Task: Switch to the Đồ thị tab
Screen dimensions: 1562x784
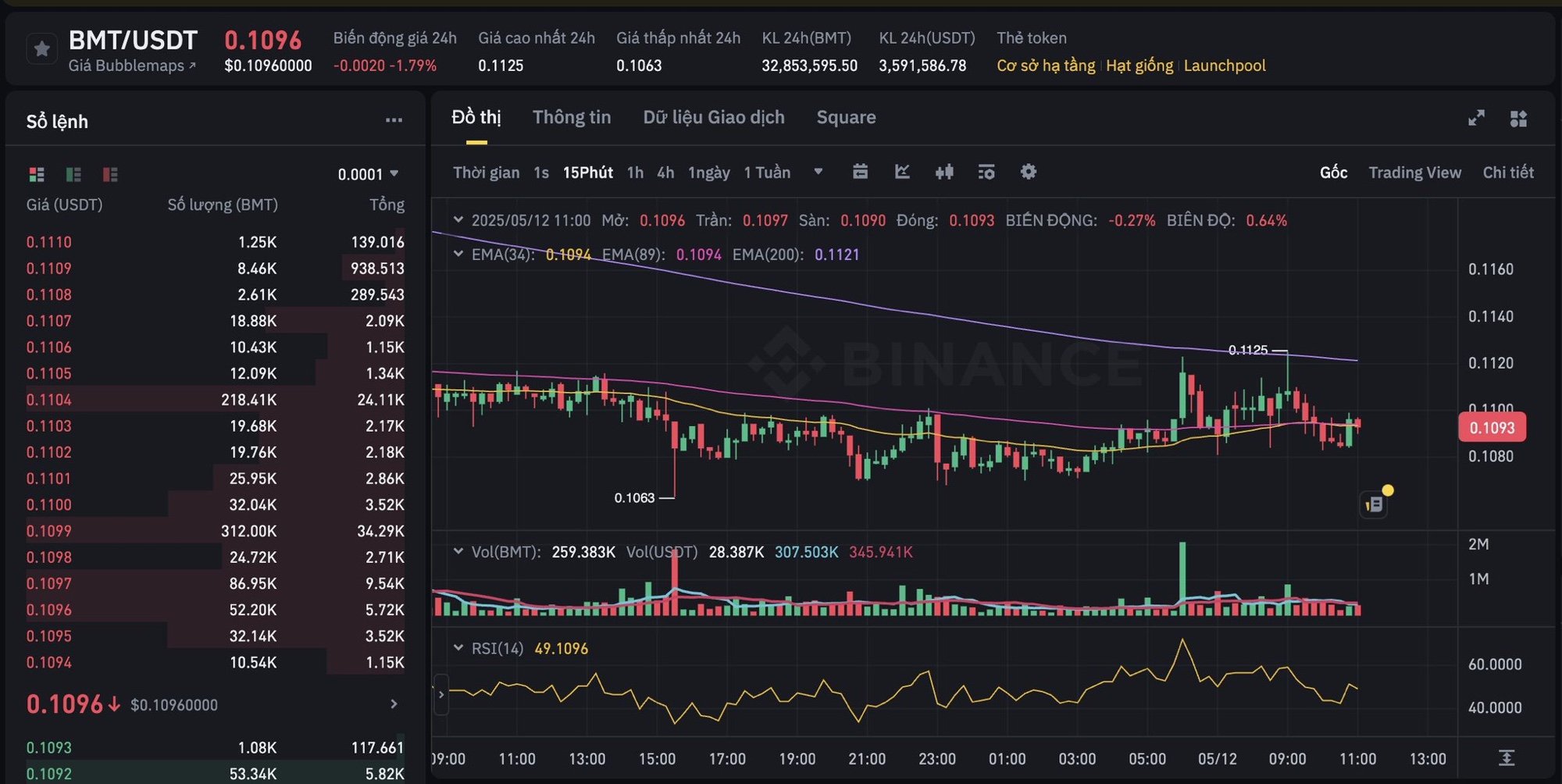Action: 476,117
